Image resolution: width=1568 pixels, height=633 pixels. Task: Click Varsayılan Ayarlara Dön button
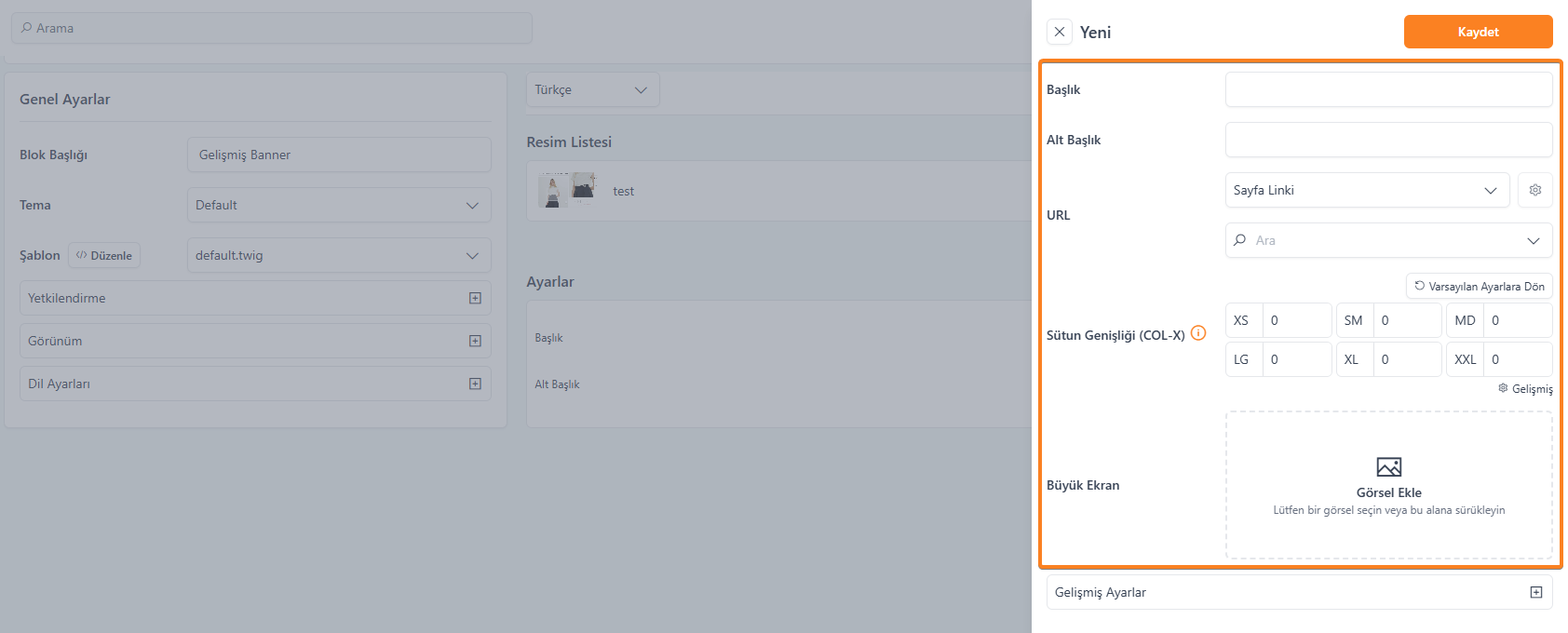[x=1480, y=286]
